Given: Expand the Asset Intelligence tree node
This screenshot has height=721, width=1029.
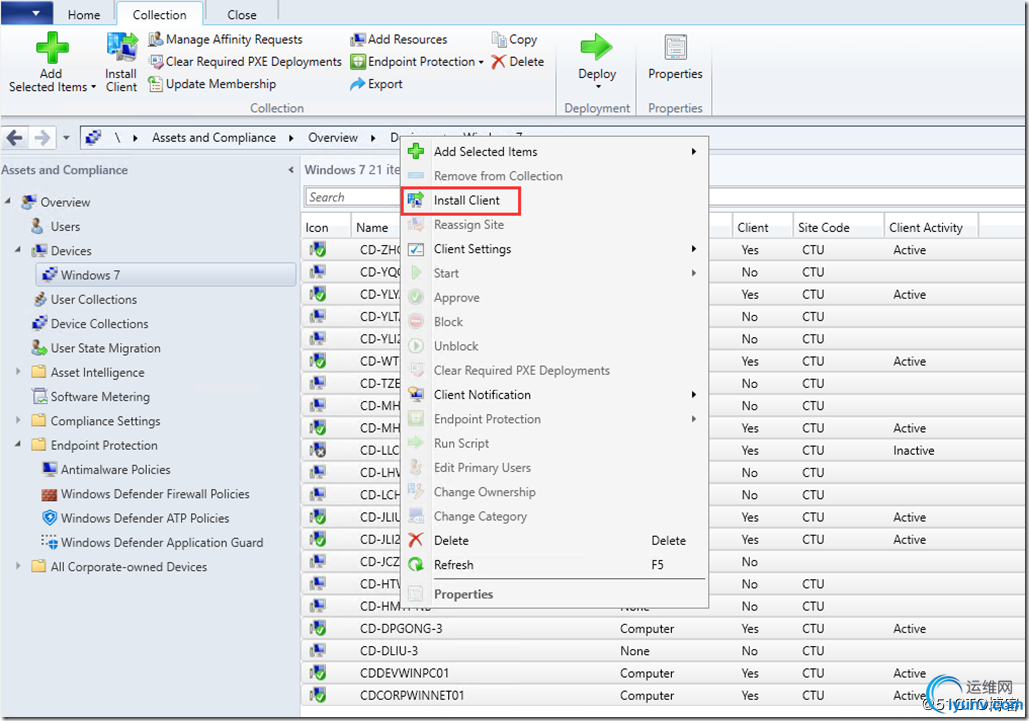Looking at the screenshot, I should tap(19, 372).
